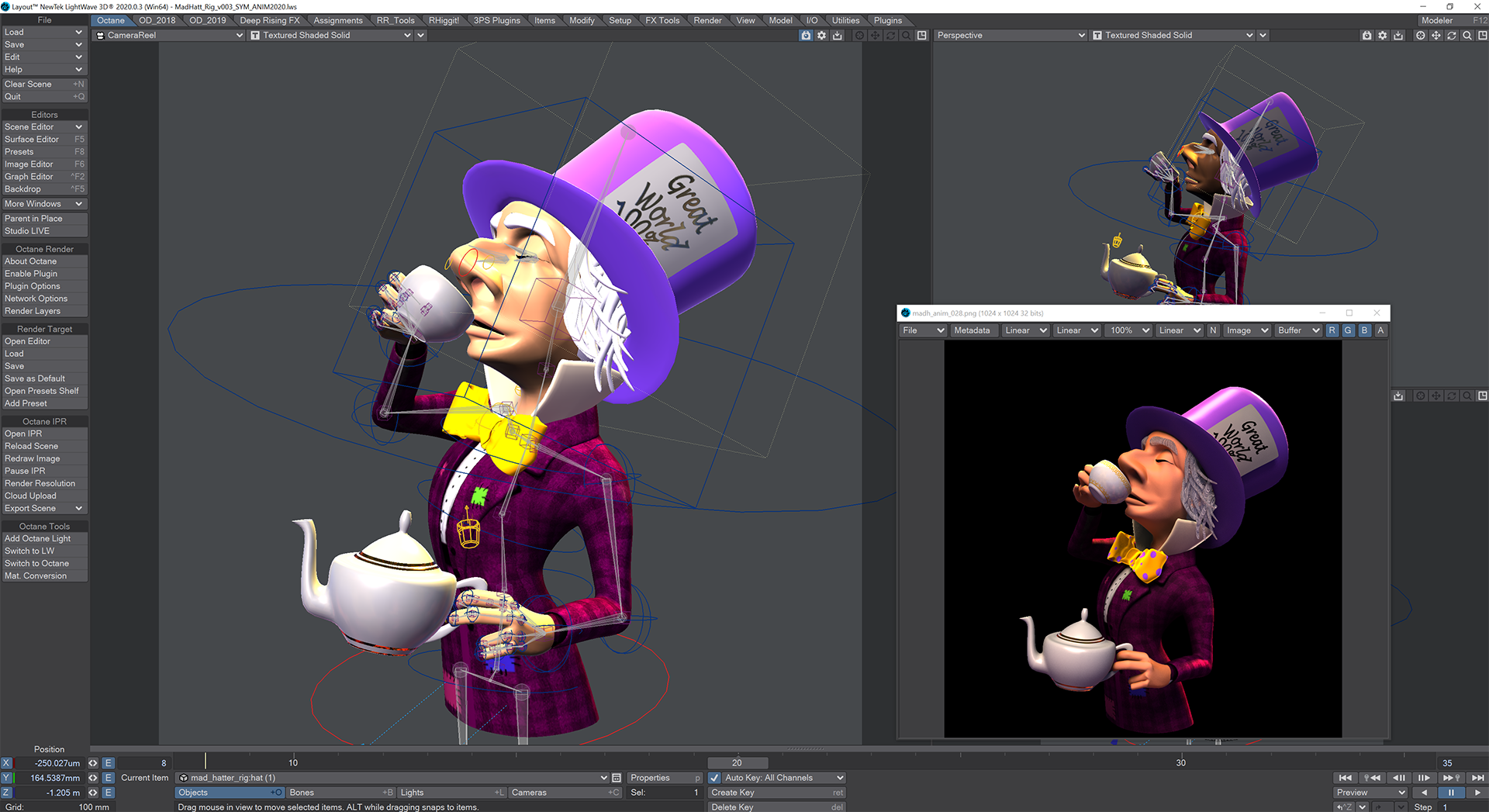Toggle A alpha channel in image viewer

(1380, 330)
